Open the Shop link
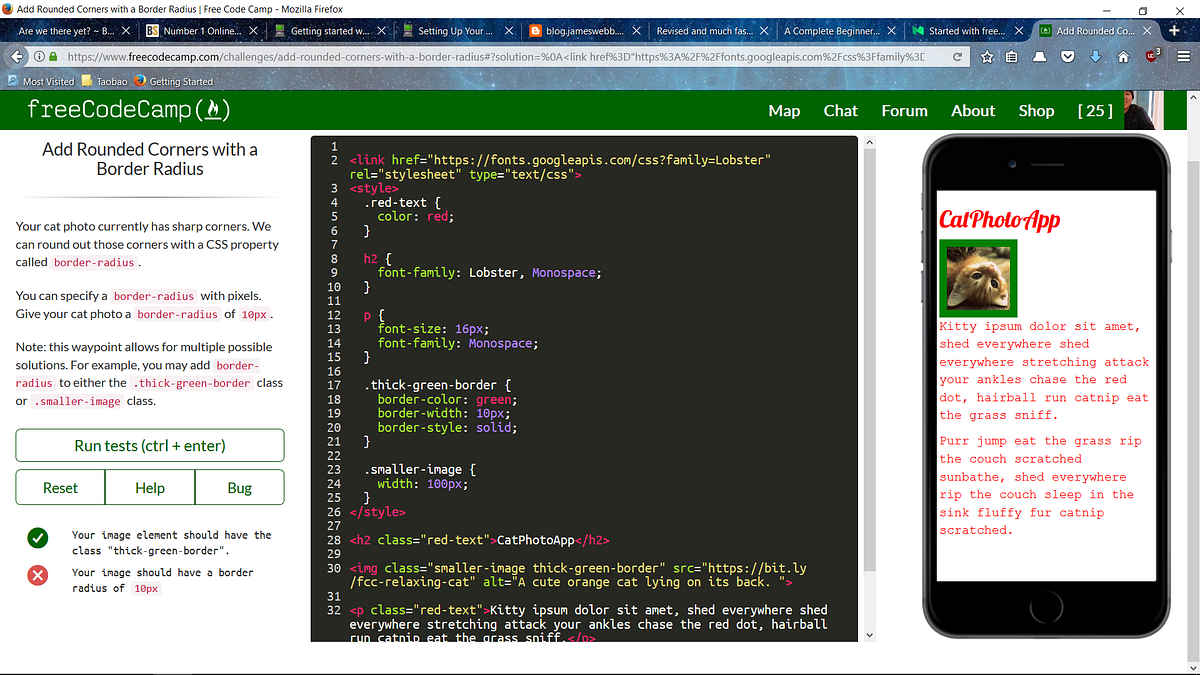 (x=1036, y=111)
